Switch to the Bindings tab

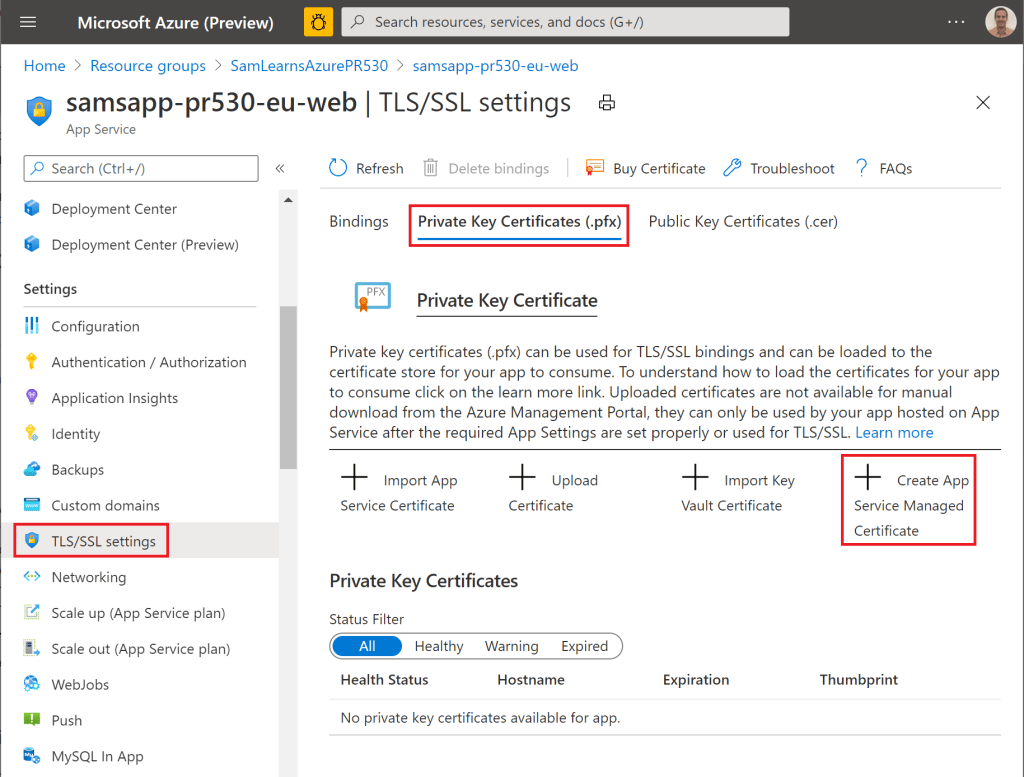pos(358,221)
